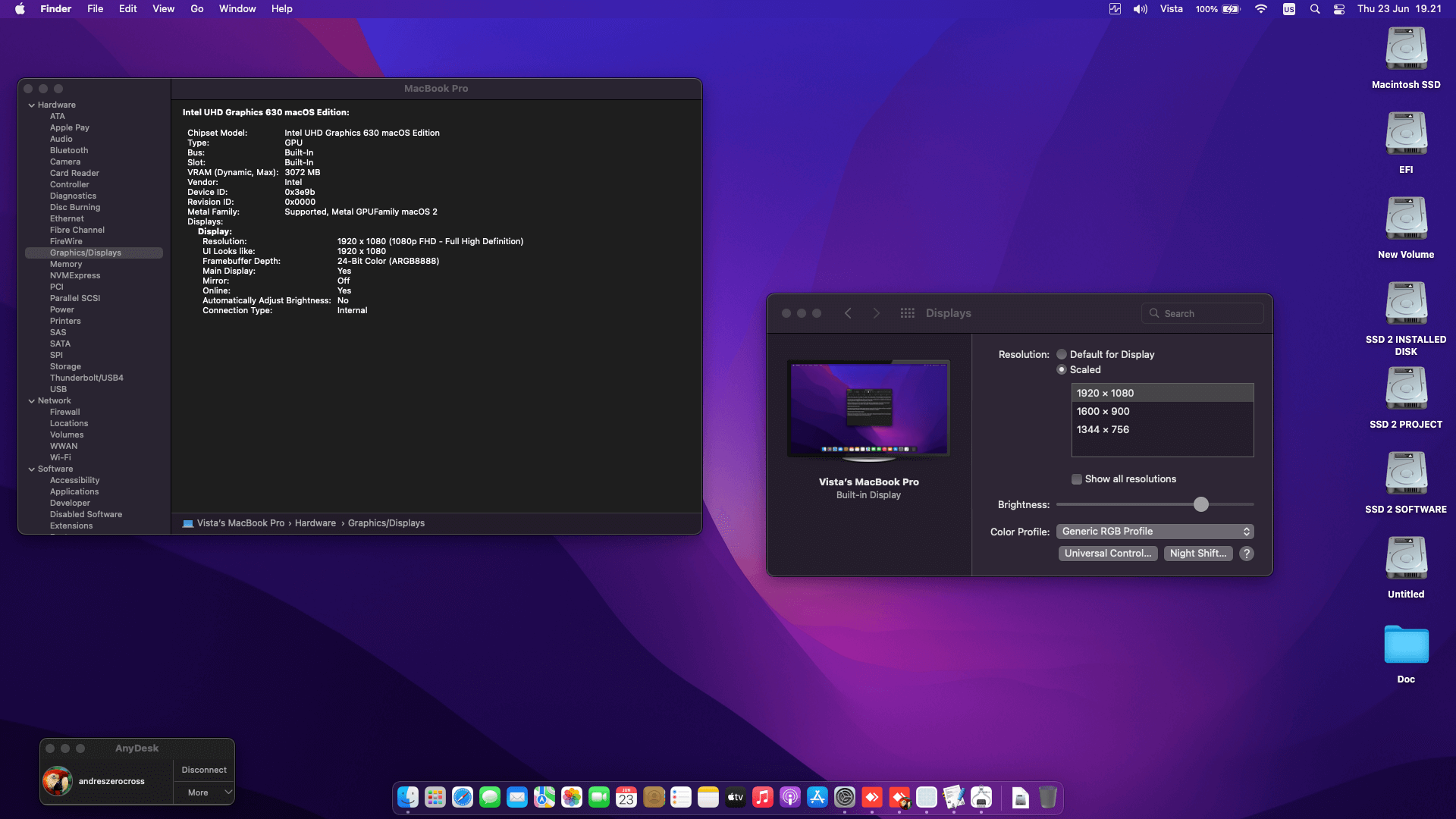Open the Window menu

point(237,9)
